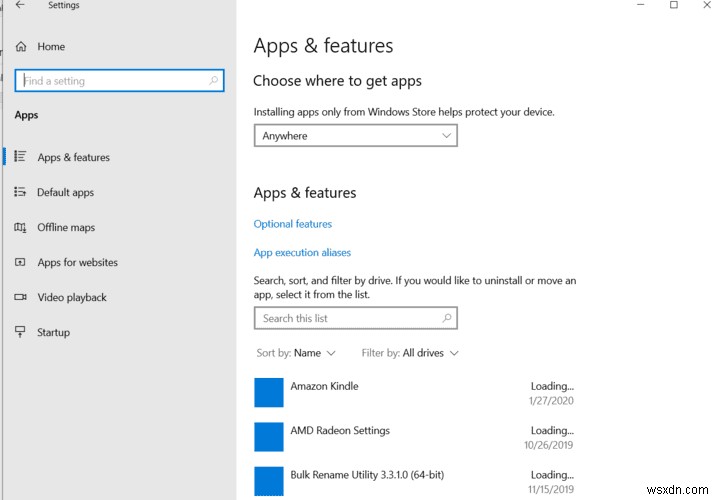Viewport: 720px width, 500px height.
Task: Minimize the Settings window
Action: click(x=641, y=5)
